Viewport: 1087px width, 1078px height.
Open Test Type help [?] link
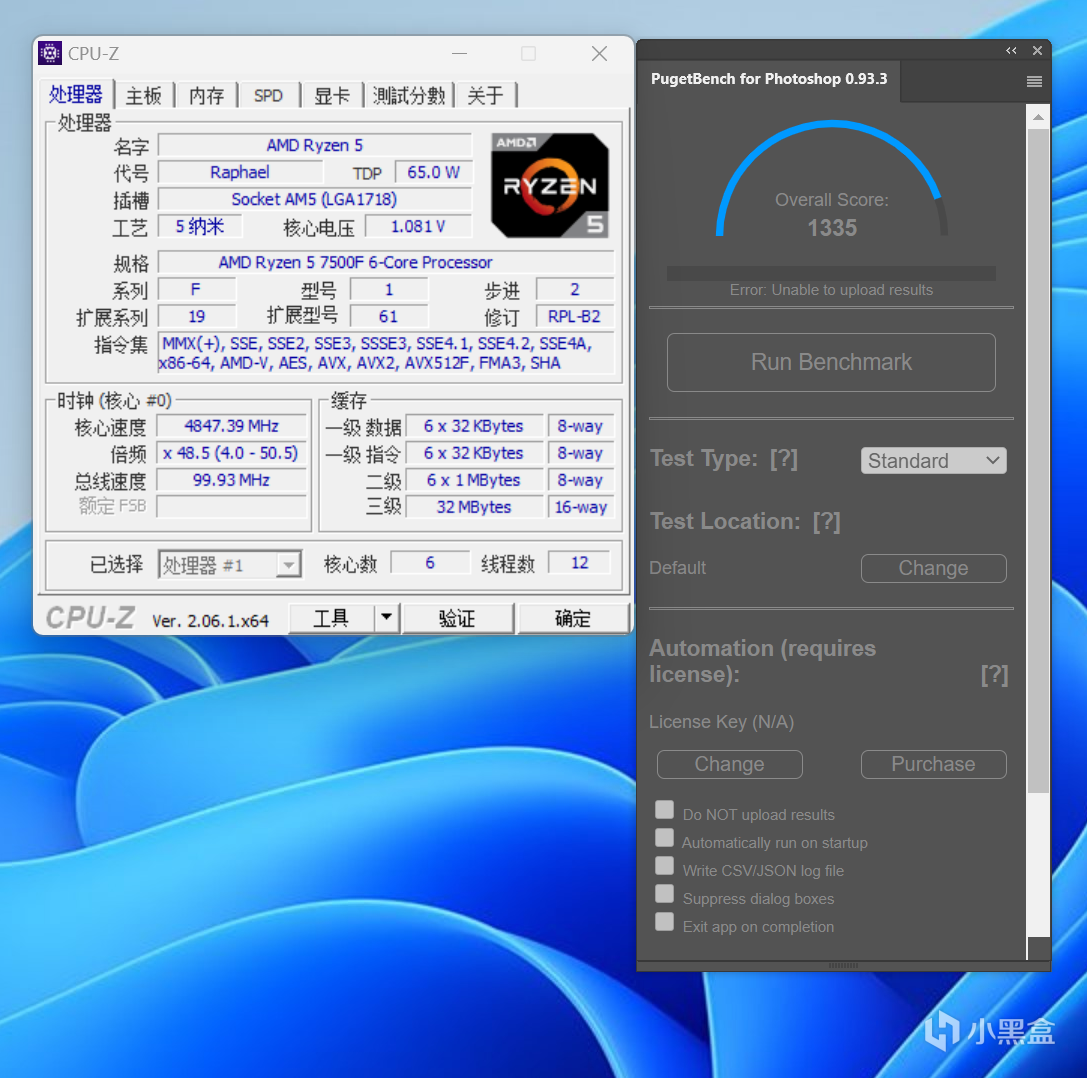(783, 458)
